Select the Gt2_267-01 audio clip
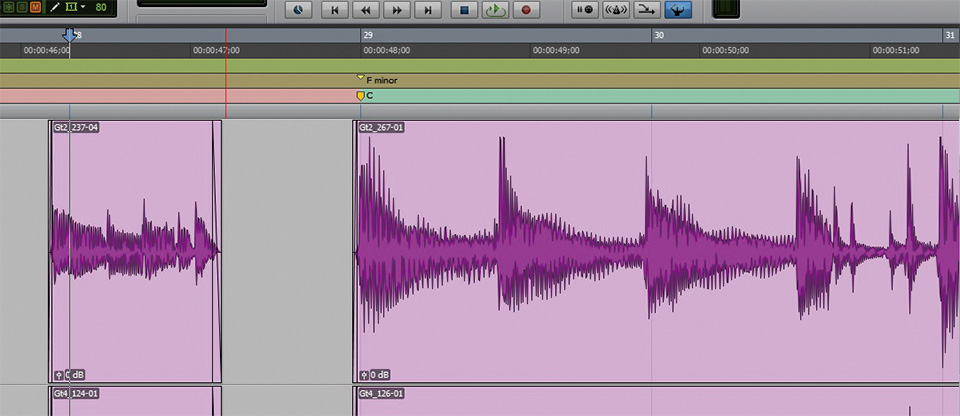This screenshot has width=960, height=416. click(656, 251)
